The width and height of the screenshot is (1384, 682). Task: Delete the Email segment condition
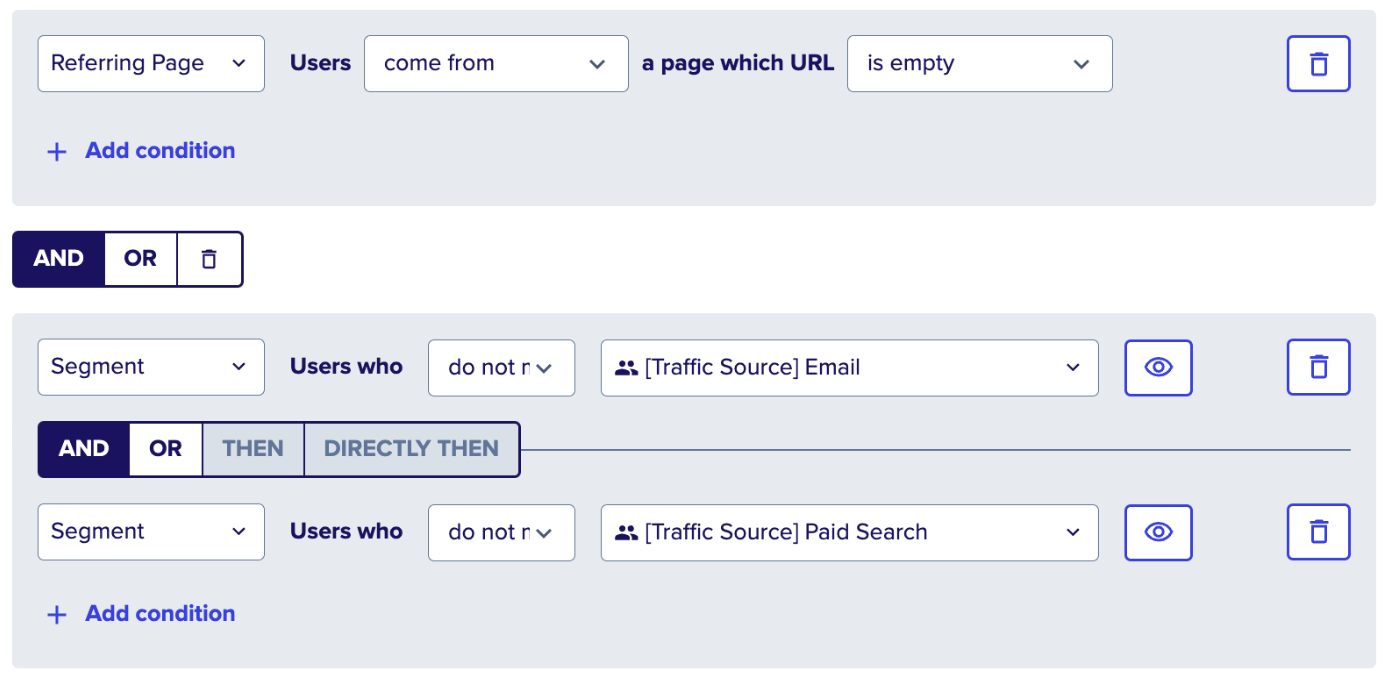click(1318, 367)
